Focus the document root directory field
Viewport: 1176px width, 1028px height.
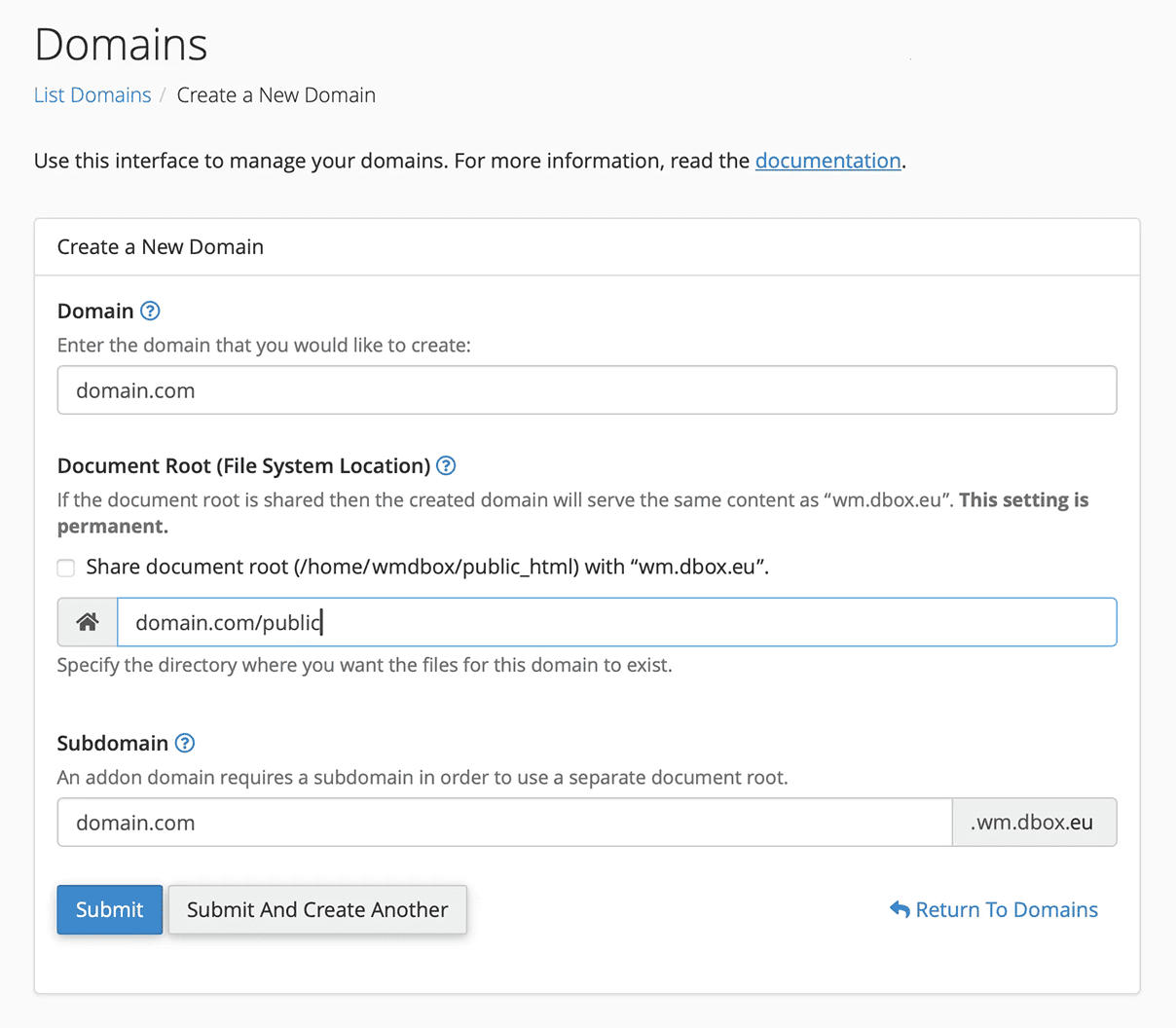tap(617, 622)
